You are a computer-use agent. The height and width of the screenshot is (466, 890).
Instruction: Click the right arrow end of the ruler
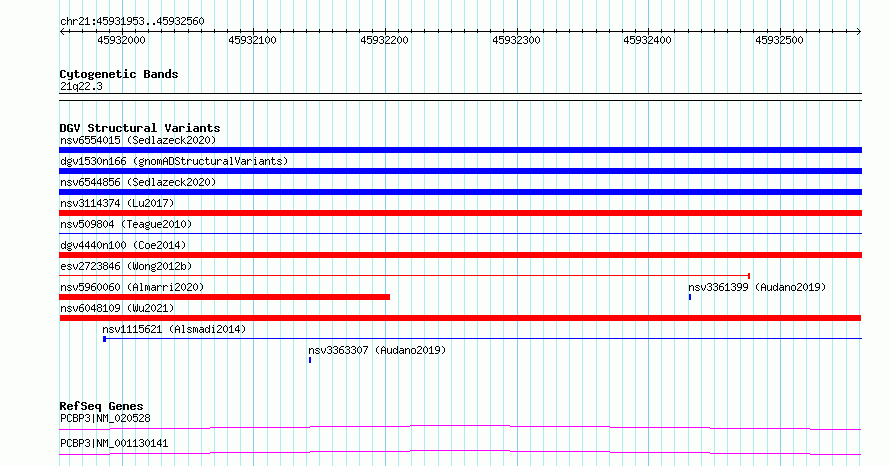tap(859, 32)
